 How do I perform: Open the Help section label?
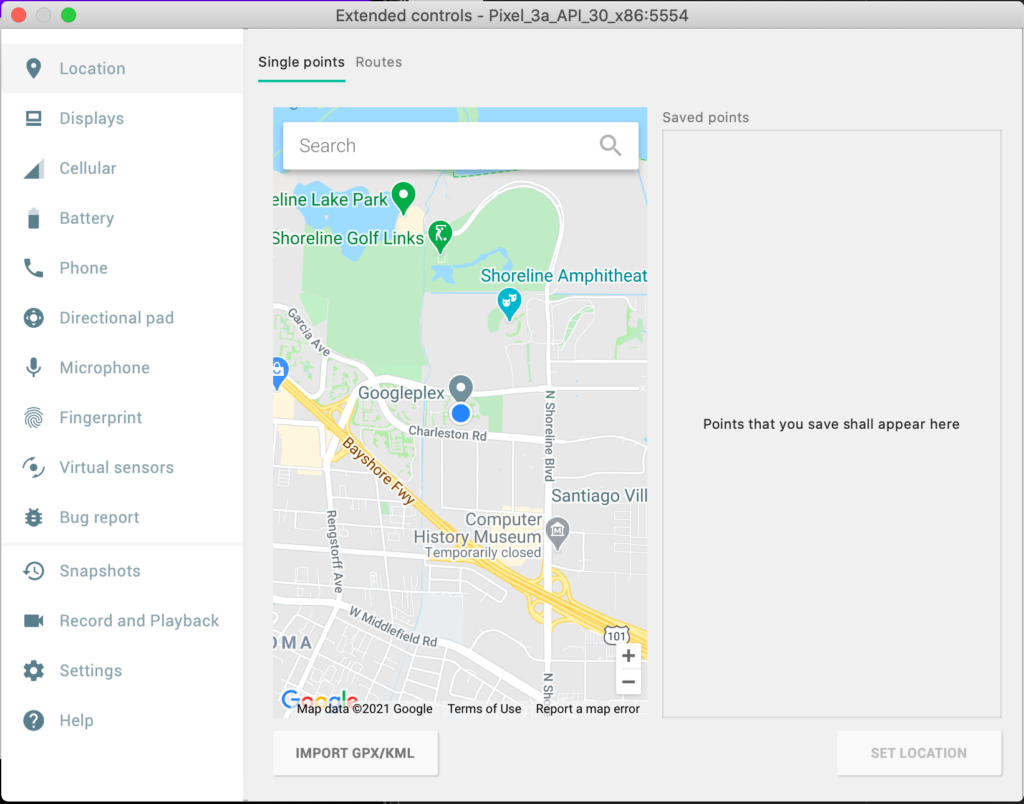coord(76,720)
